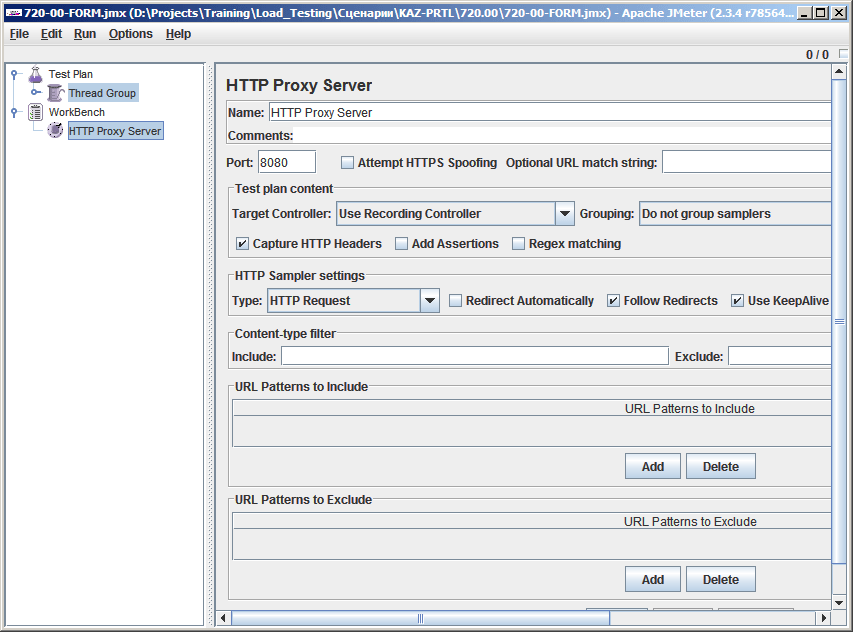Image resolution: width=853 pixels, height=632 pixels.
Task: Click the JMeter title bar application icon
Action: [13, 13]
